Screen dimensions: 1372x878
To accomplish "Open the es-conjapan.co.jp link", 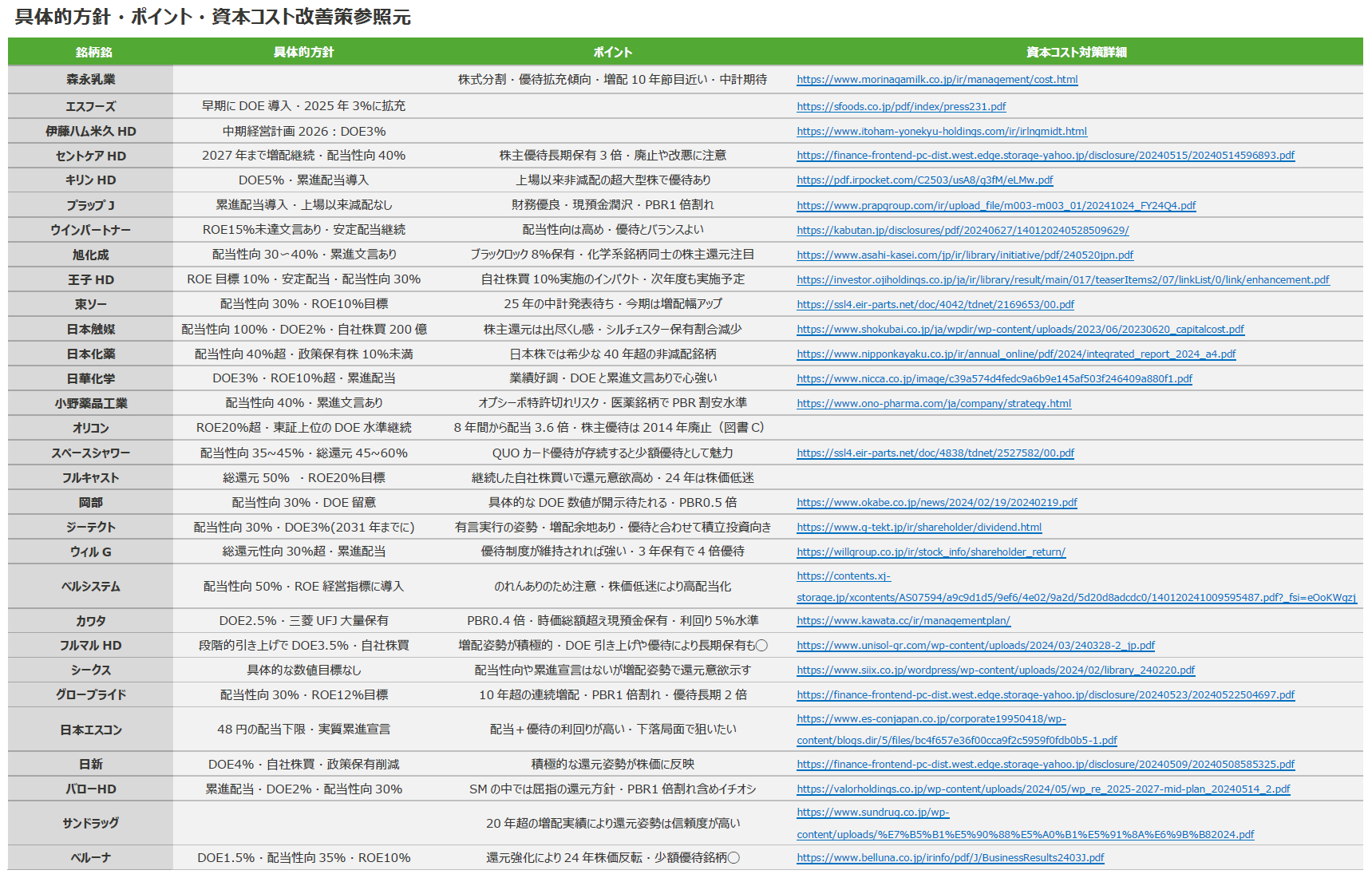I will pos(956,730).
